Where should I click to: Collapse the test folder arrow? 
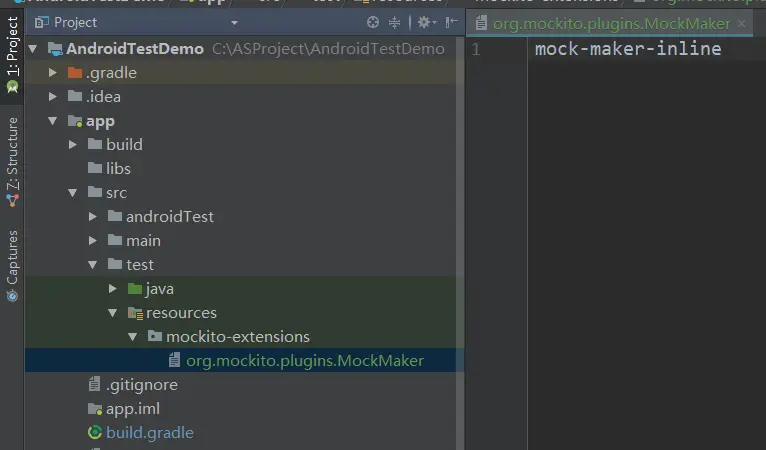[92, 264]
